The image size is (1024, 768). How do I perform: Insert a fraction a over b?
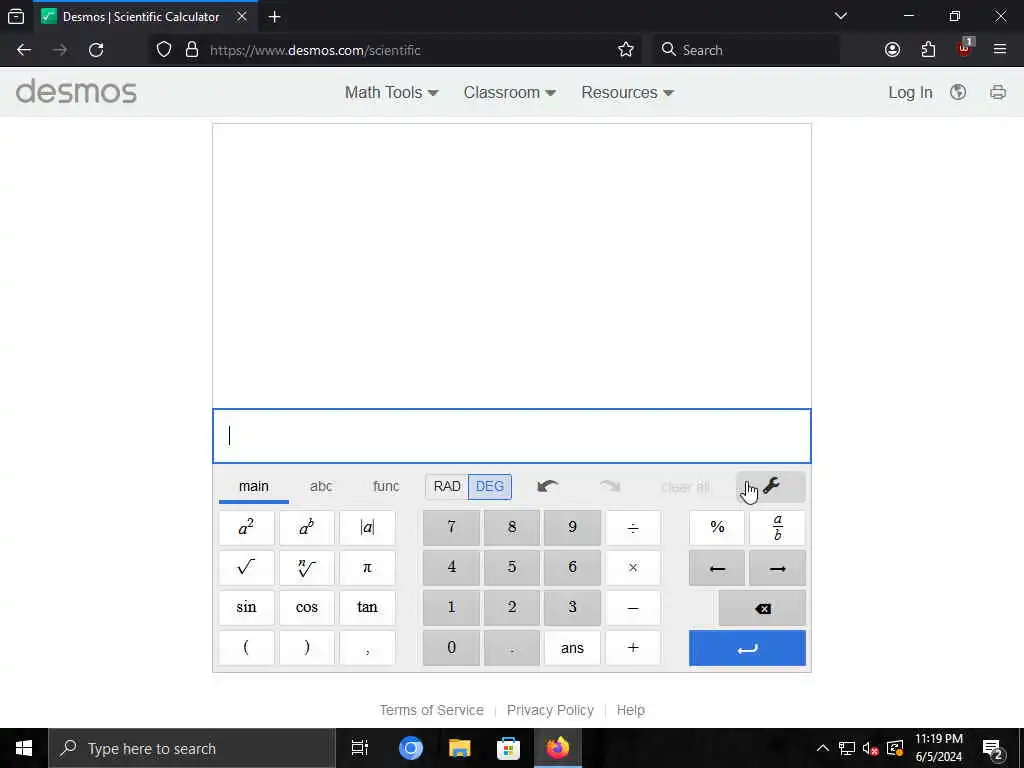(777, 527)
